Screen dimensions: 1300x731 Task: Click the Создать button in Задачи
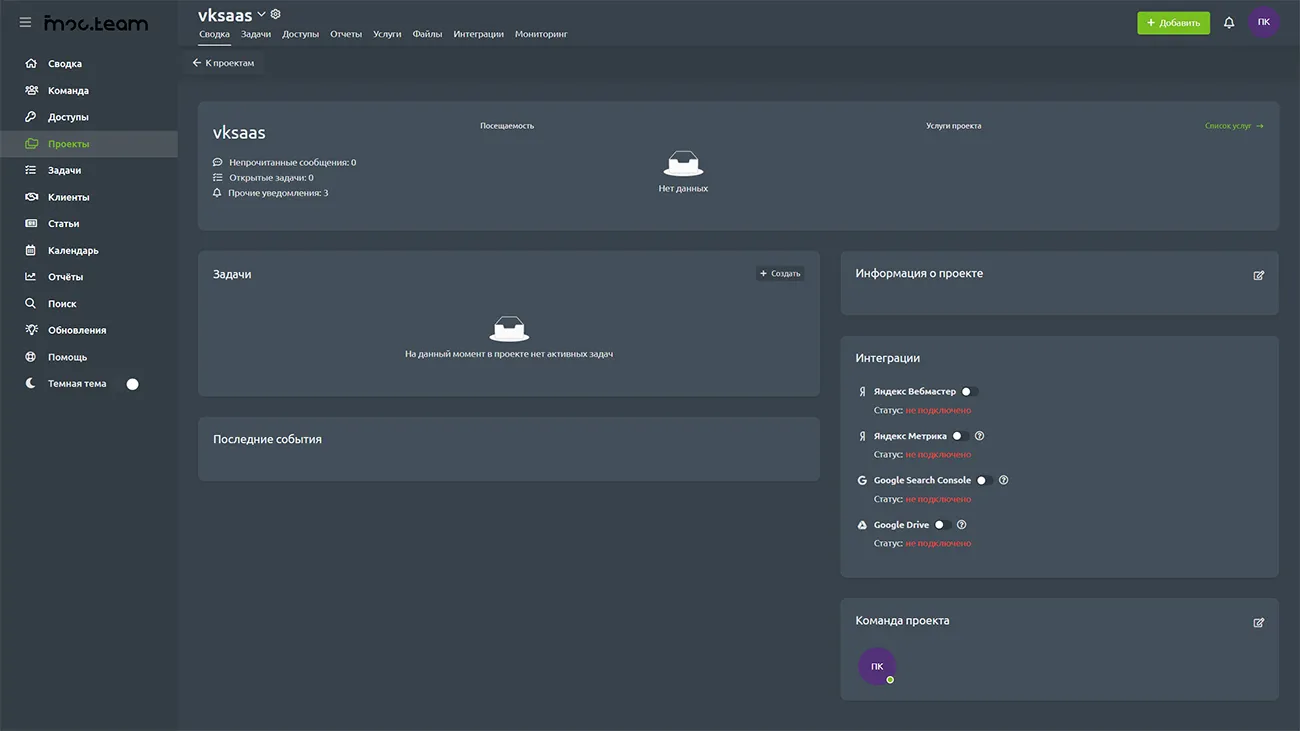coord(780,274)
